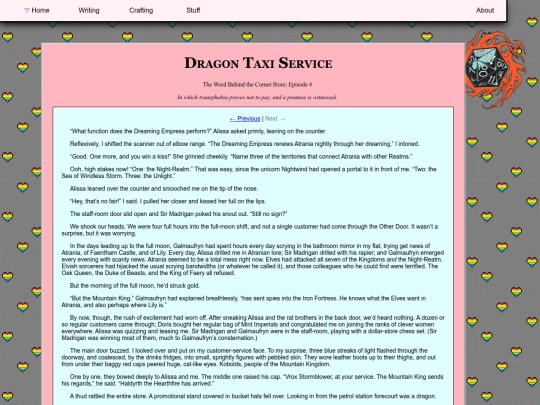Open the Writing menu
The height and width of the screenshot is (405, 540).
click(89, 10)
